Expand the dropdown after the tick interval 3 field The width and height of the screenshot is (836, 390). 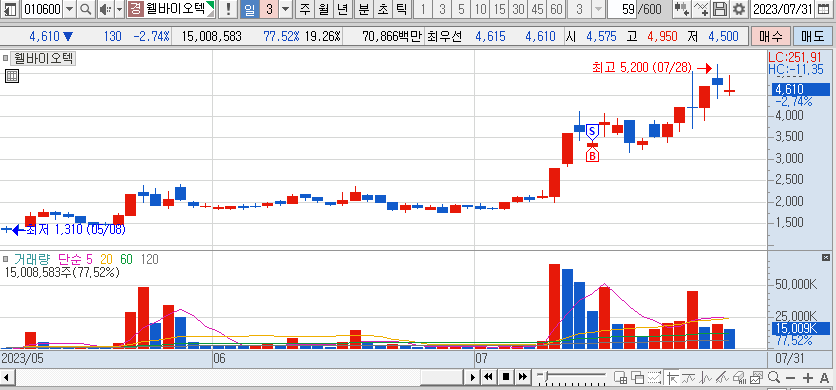pyautogui.click(x=599, y=9)
